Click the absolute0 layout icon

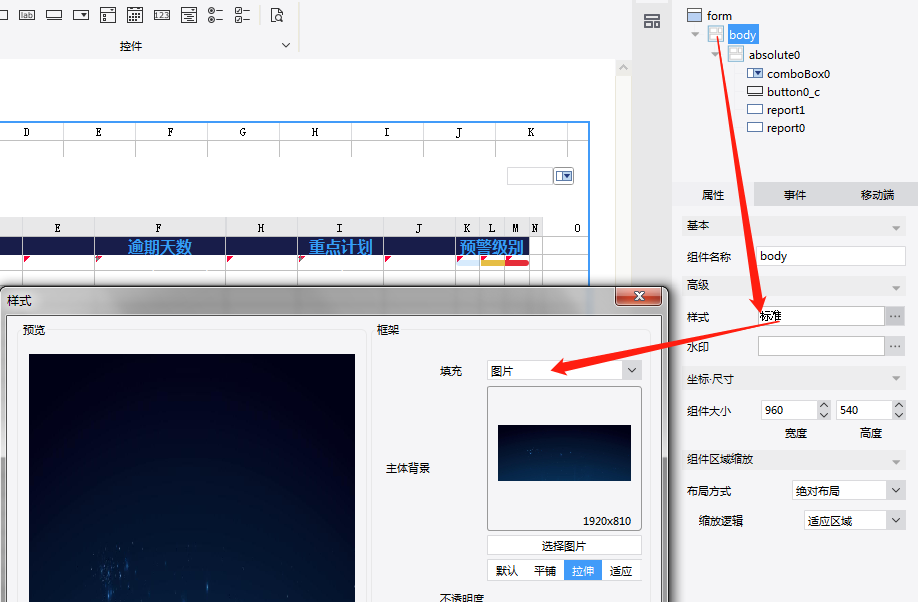(x=736, y=54)
